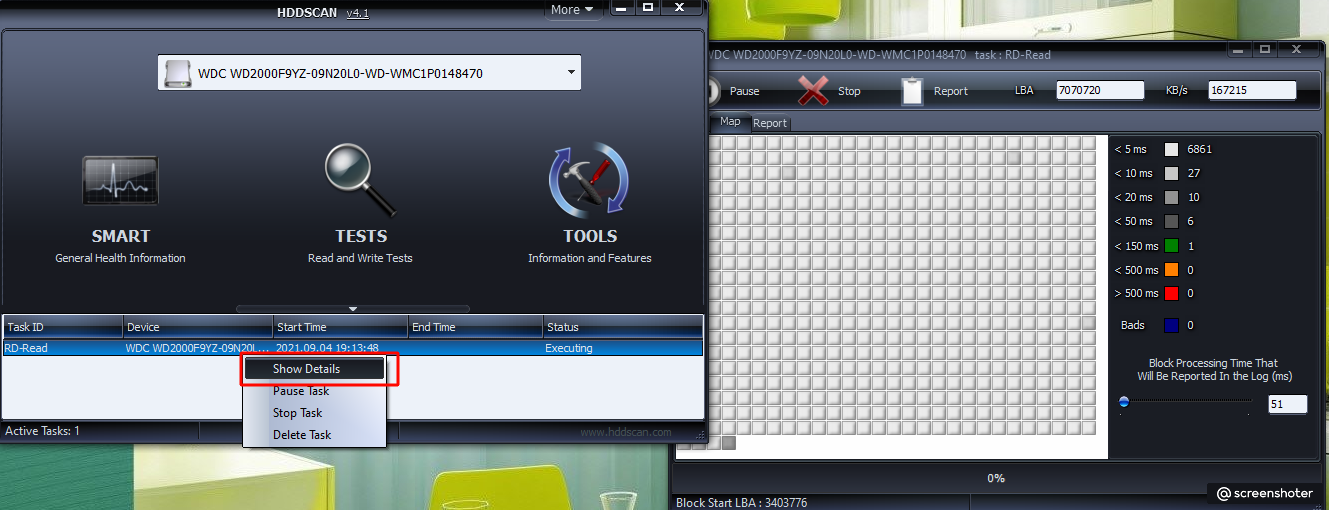
Task: Click the < 20 ms color swatch
Action: pos(1171,197)
